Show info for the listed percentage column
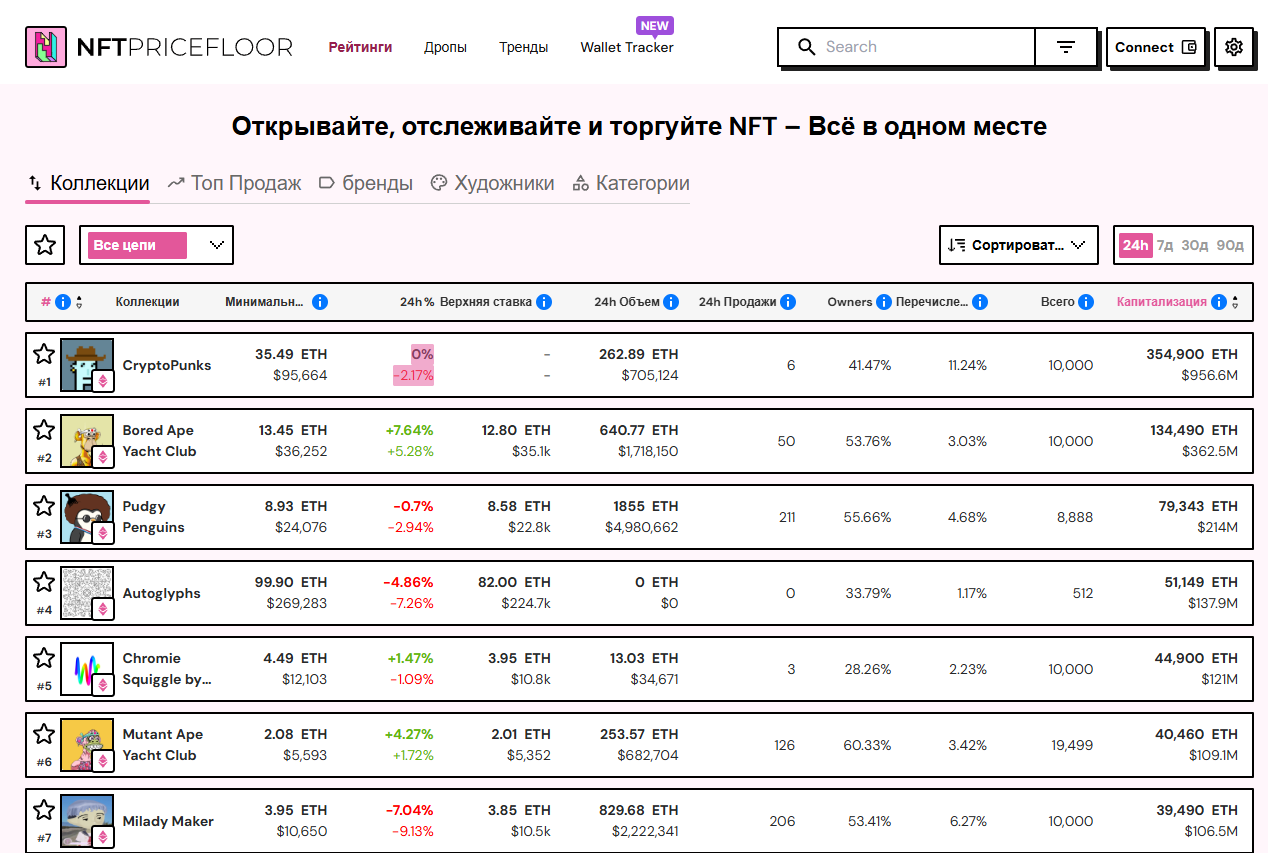Image resolution: width=1268 pixels, height=853 pixels. coord(980,302)
